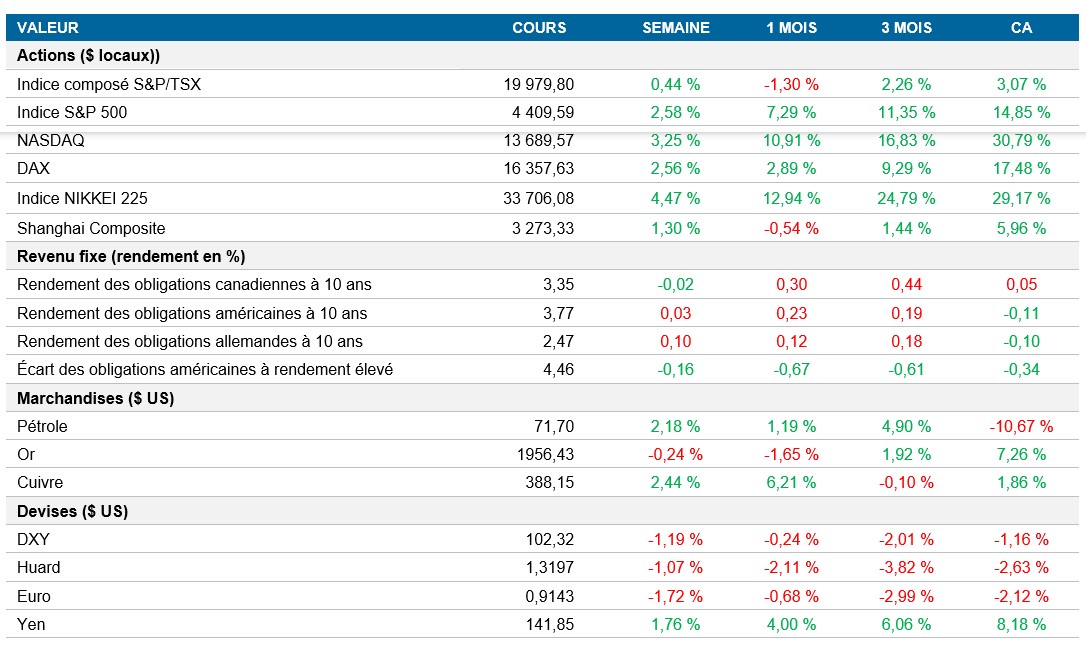Select the 1 MOIS column header

pyautogui.click(x=791, y=28)
